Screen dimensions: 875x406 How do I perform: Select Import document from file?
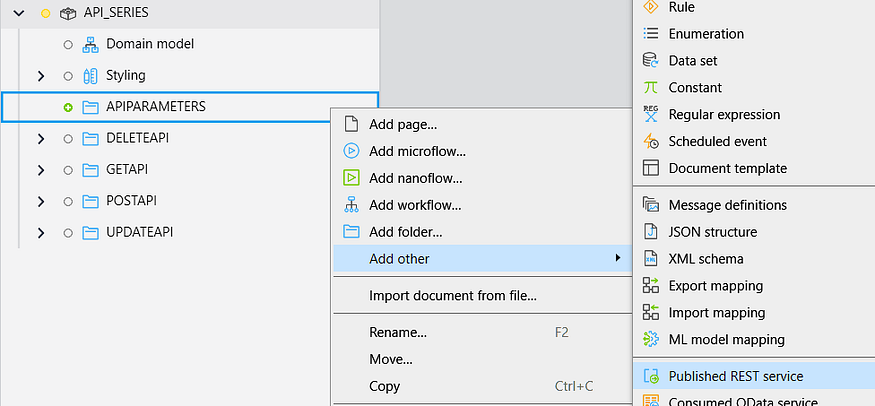coord(452,295)
